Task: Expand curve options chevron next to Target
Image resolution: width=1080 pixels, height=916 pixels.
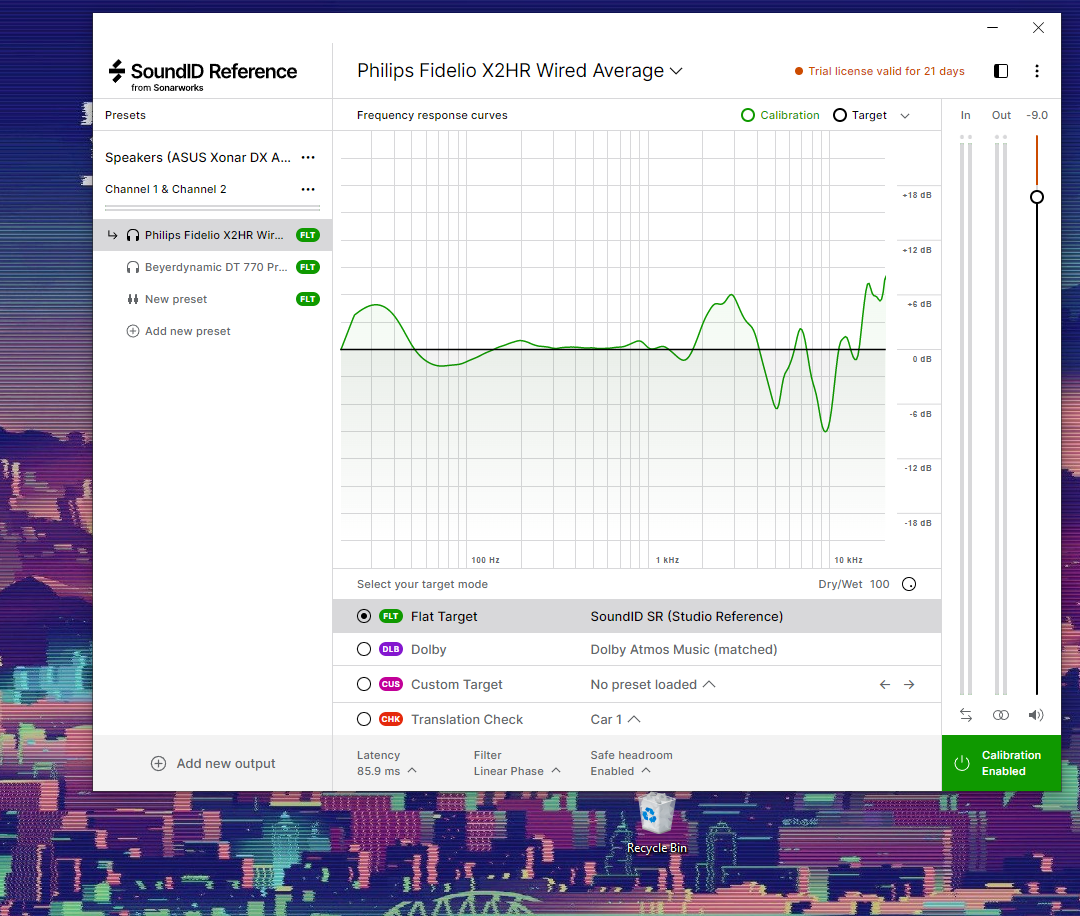Action: [905, 116]
